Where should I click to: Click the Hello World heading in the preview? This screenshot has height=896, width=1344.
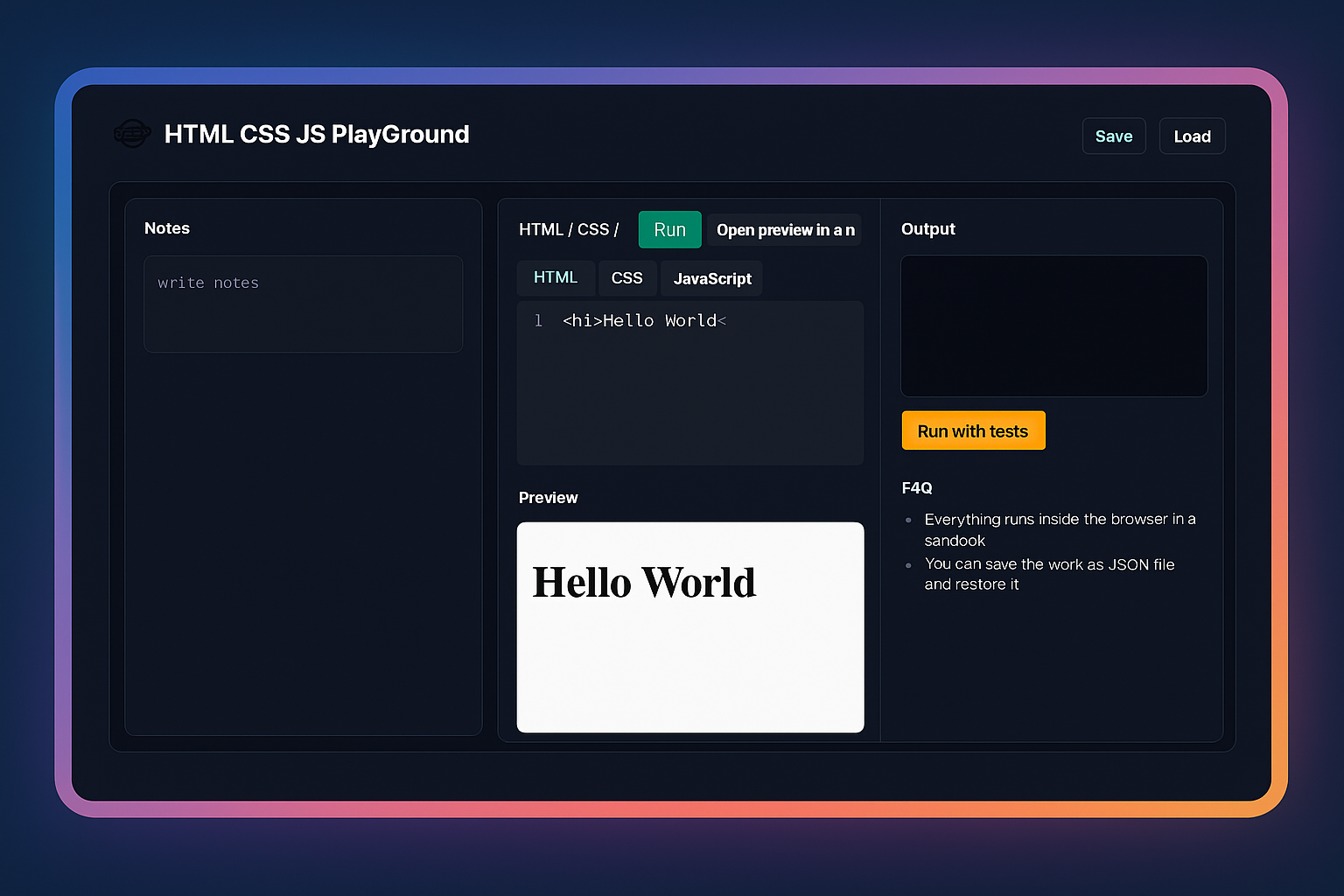[x=644, y=583]
